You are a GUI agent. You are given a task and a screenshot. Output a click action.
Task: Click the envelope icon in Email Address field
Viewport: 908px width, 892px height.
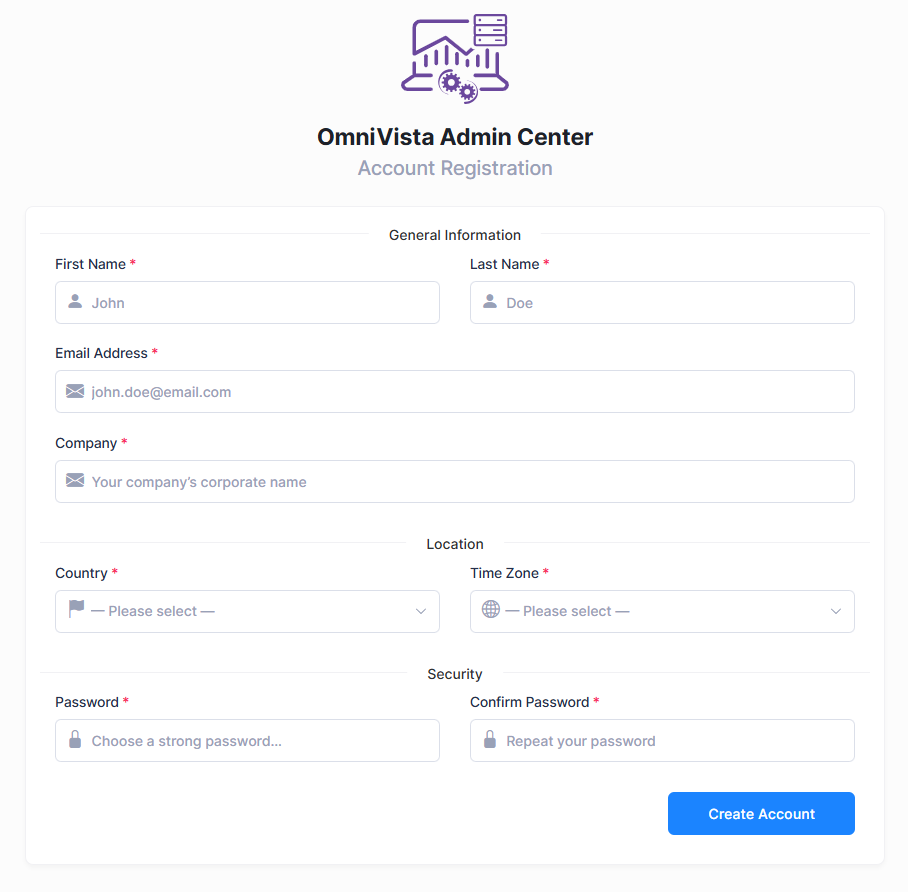pos(75,391)
